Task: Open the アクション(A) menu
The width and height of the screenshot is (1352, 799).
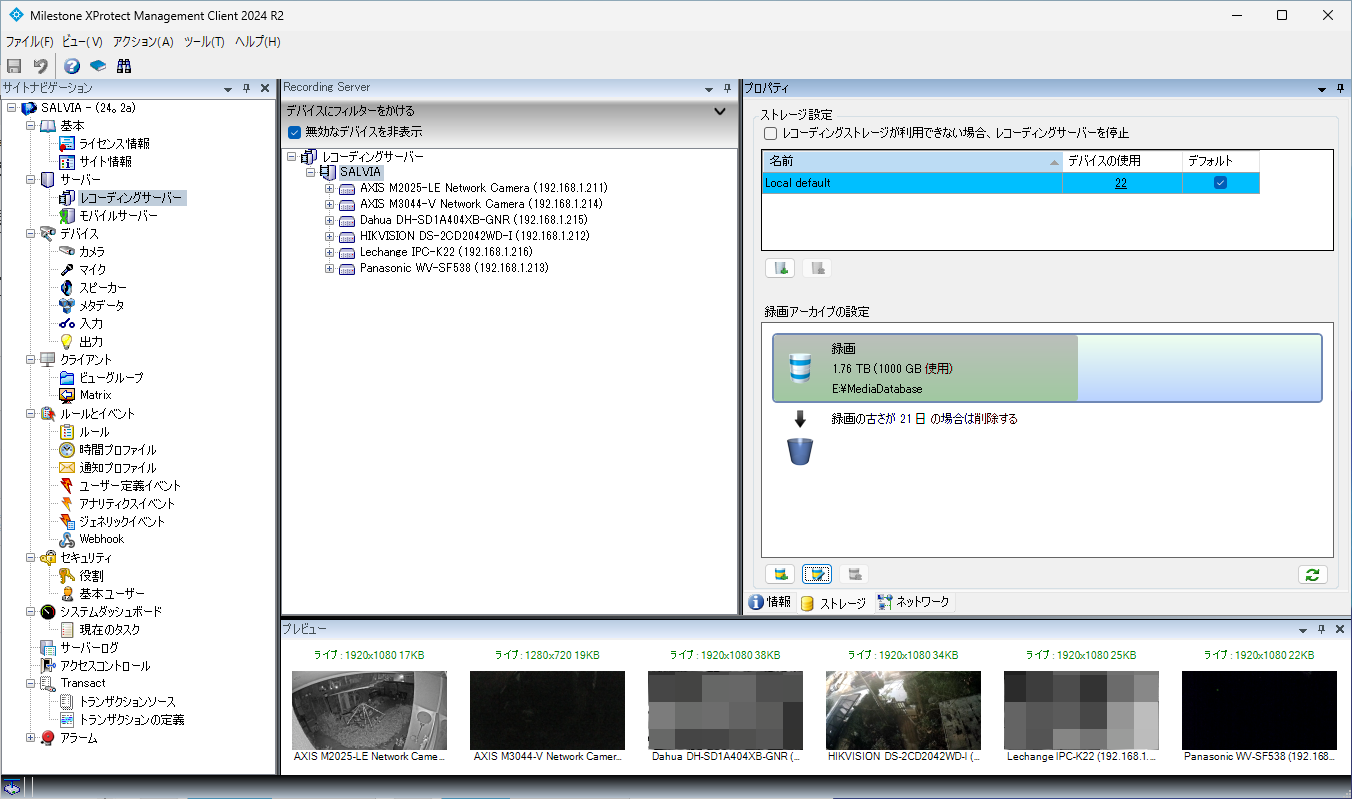Action: tap(143, 42)
